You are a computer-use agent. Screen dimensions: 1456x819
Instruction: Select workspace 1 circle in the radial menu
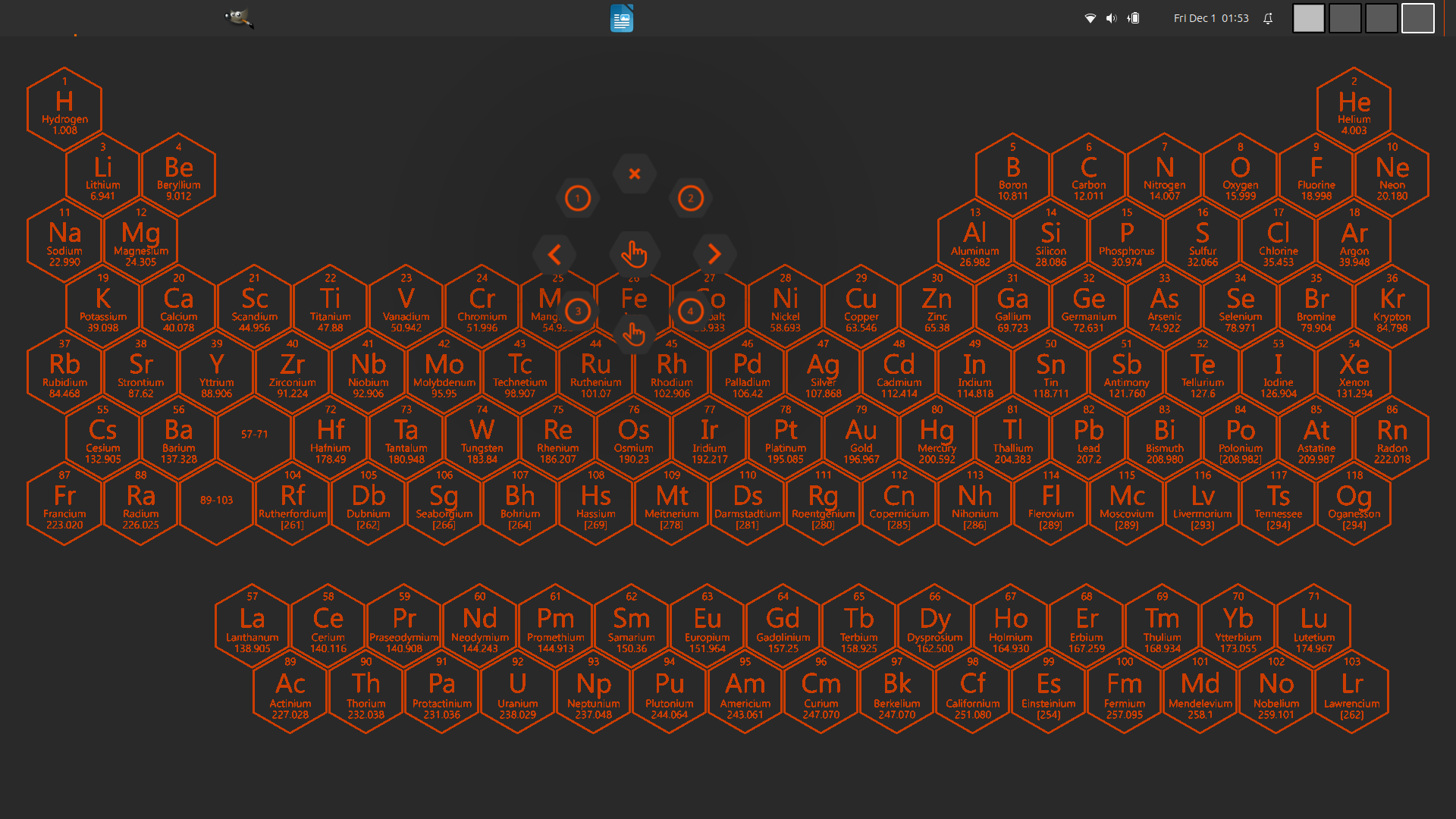(x=578, y=199)
